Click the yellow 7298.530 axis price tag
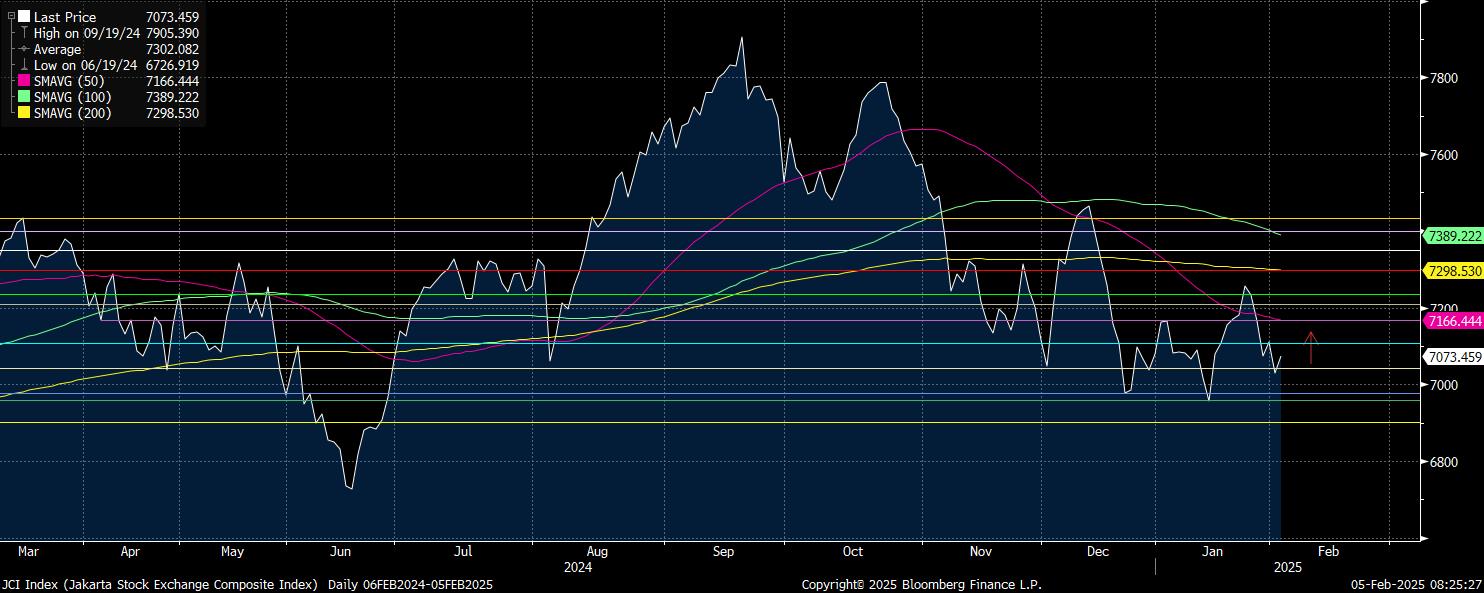 click(x=1453, y=271)
